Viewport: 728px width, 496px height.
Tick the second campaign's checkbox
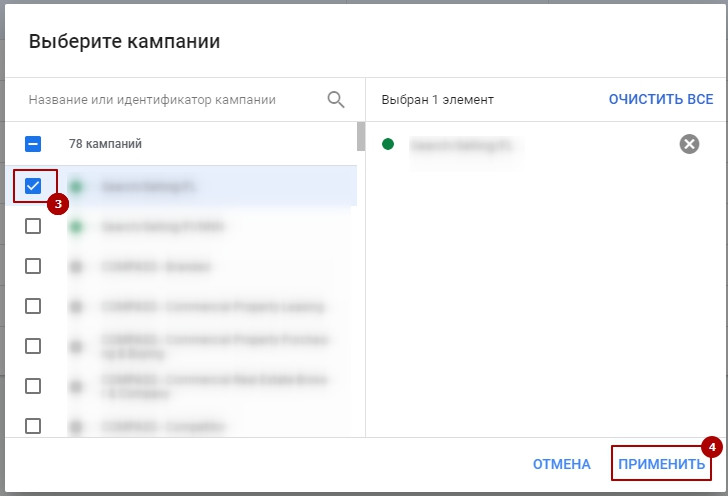pyautogui.click(x=33, y=226)
